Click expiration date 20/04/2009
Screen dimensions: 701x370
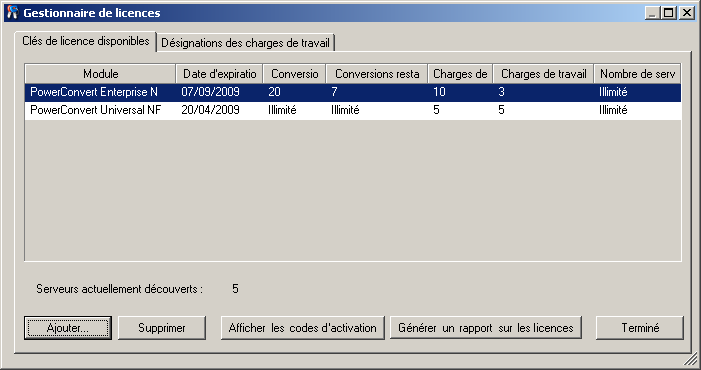[x=210, y=110]
